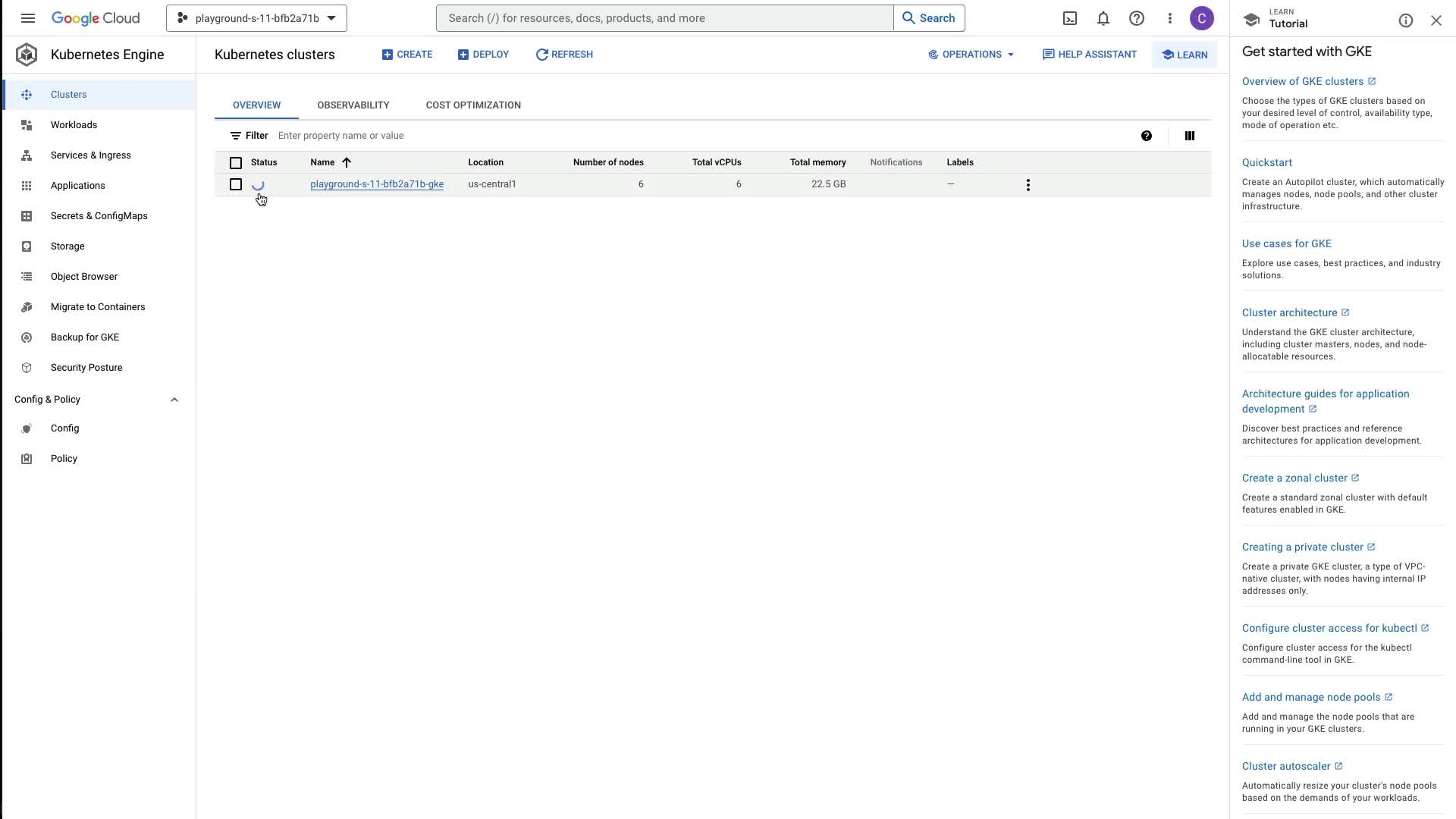
Task: Click the tutorial panel info icon
Action: (x=1405, y=20)
